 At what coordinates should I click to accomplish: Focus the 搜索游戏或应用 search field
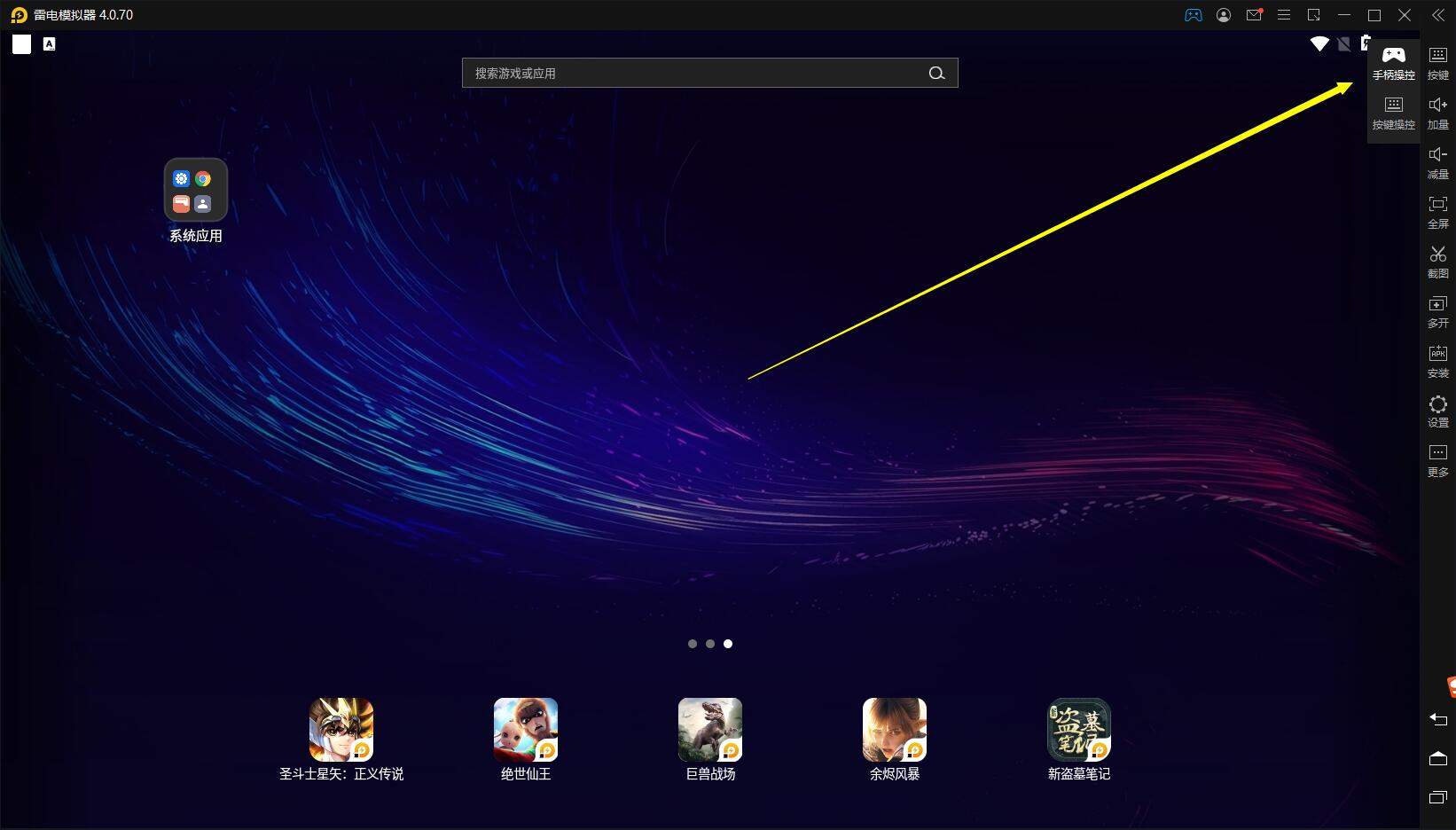pyautogui.click(x=709, y=73)
